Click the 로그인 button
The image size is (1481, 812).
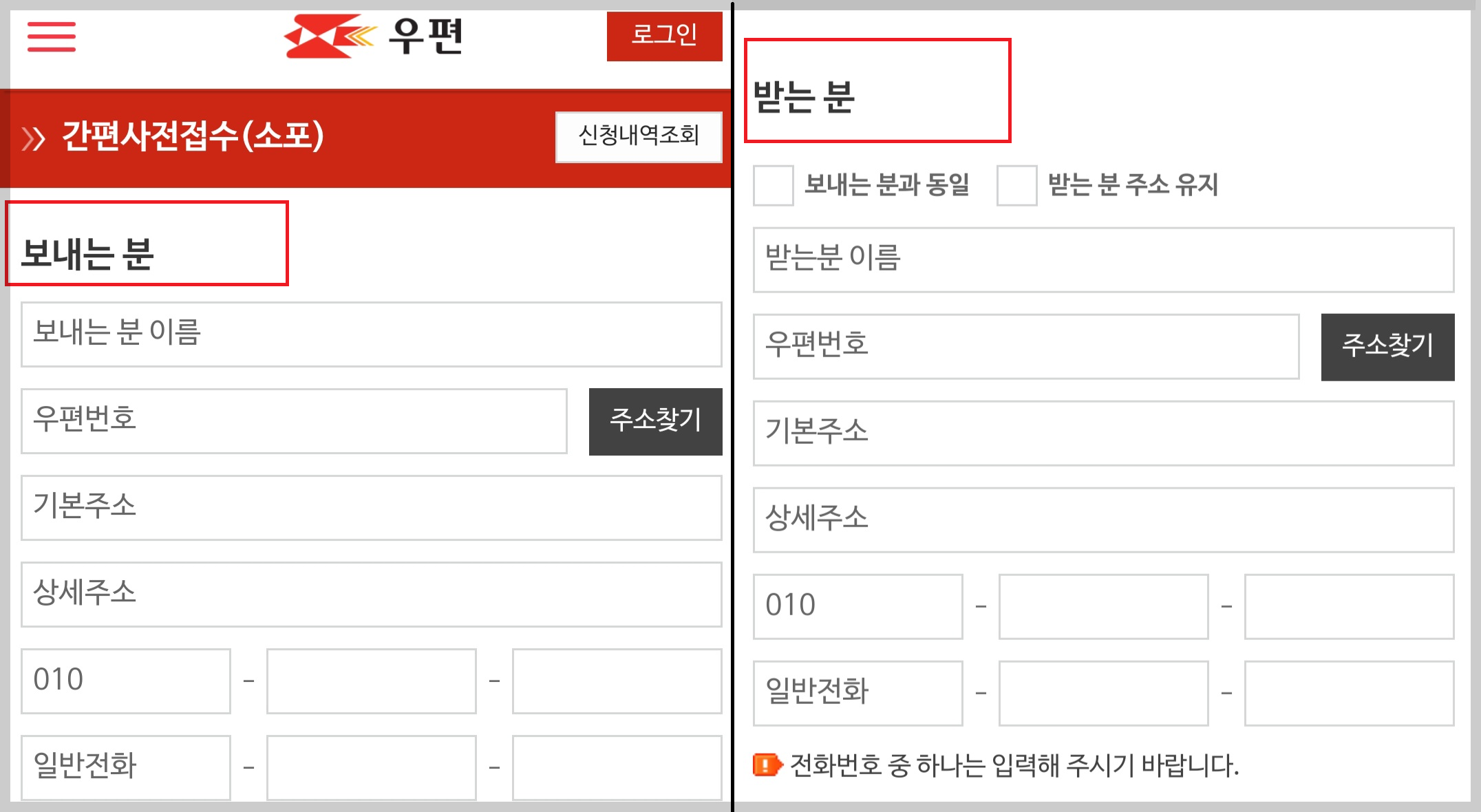pos(664,36)
